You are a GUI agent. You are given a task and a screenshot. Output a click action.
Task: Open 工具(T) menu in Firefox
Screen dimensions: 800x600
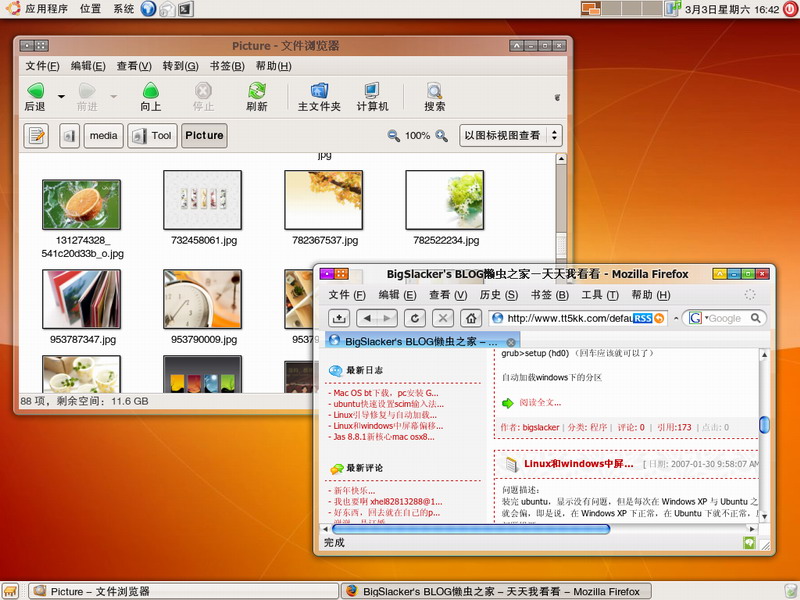(x=599, y=295)
